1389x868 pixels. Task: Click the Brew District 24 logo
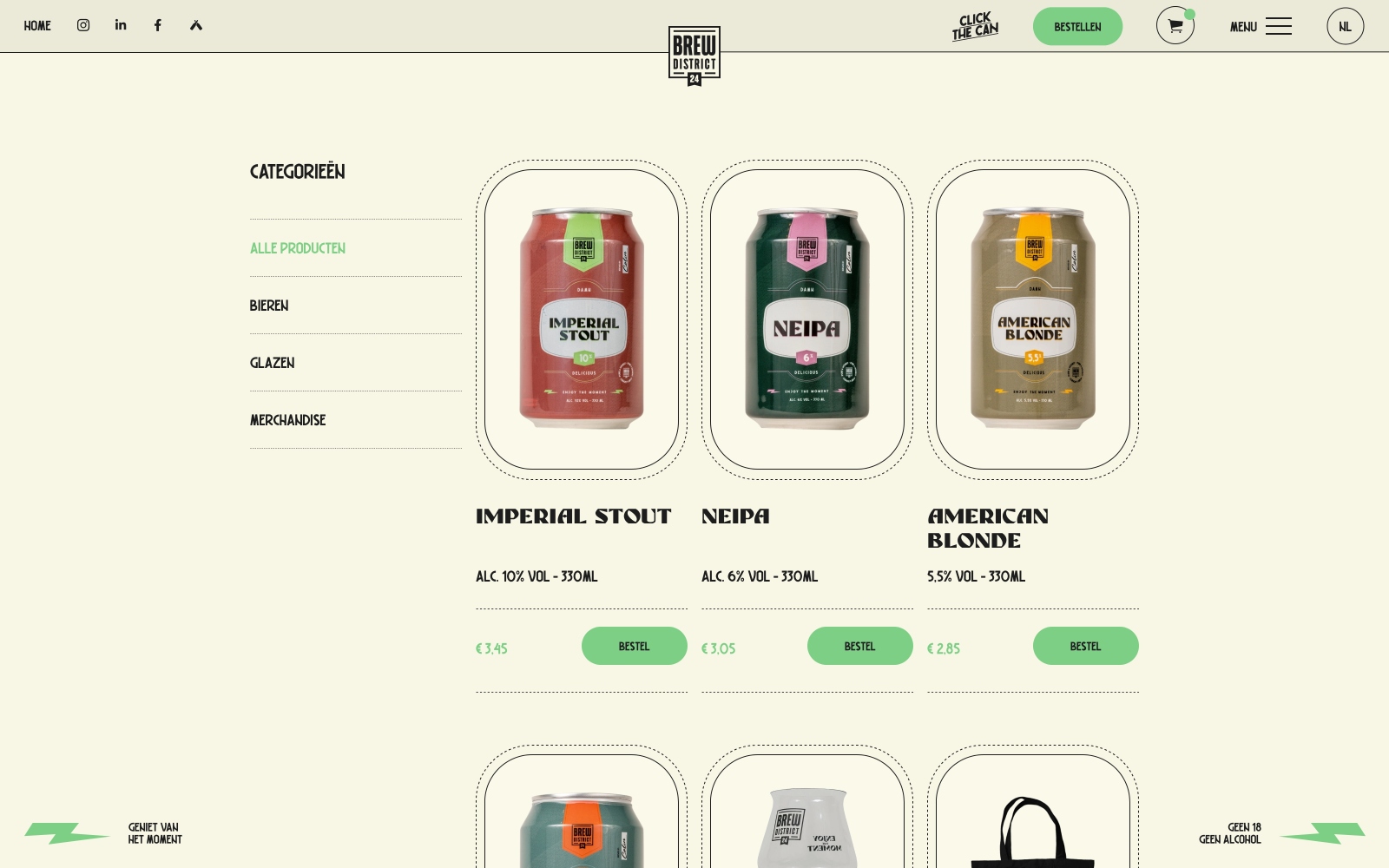[x=694, y=56]
